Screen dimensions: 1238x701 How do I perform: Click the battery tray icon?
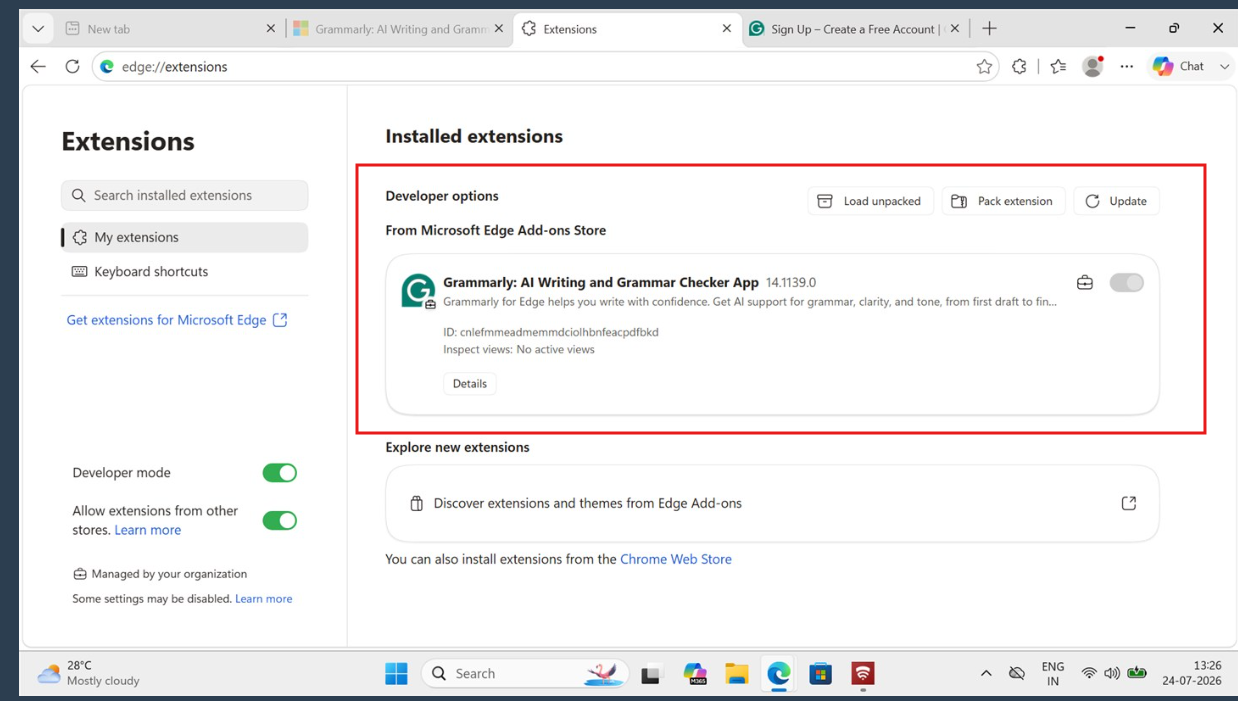(x=1137, y=673)
